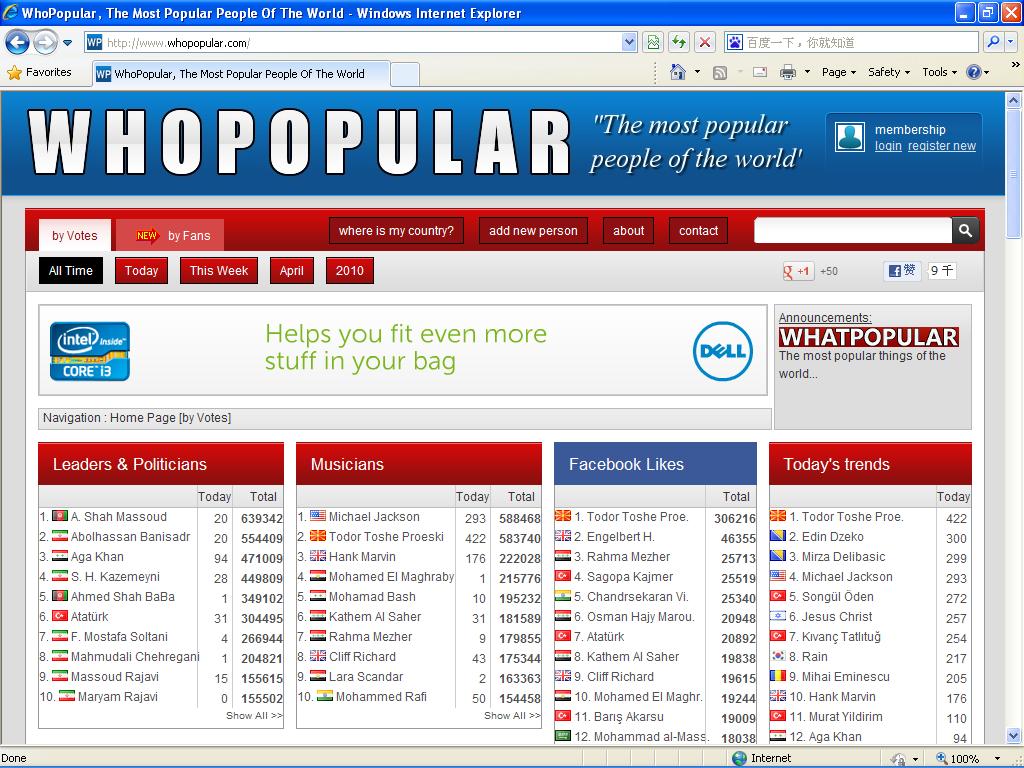Image resolution: width=1024 pixels, height=768 pixels.
Task: Click the Refresh page icon
Action: click(x=679, y=42)
